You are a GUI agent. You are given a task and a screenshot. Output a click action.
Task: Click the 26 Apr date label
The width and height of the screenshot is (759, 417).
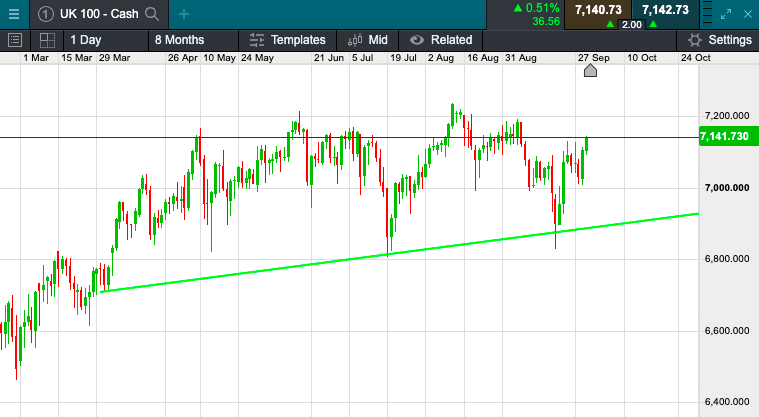point(182,58)
